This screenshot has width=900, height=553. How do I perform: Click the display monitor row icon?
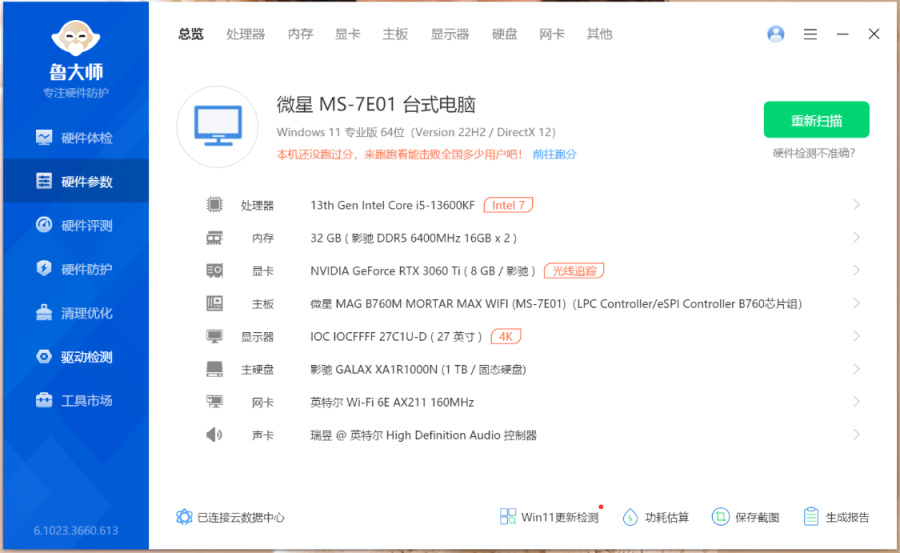coord(214,336)
